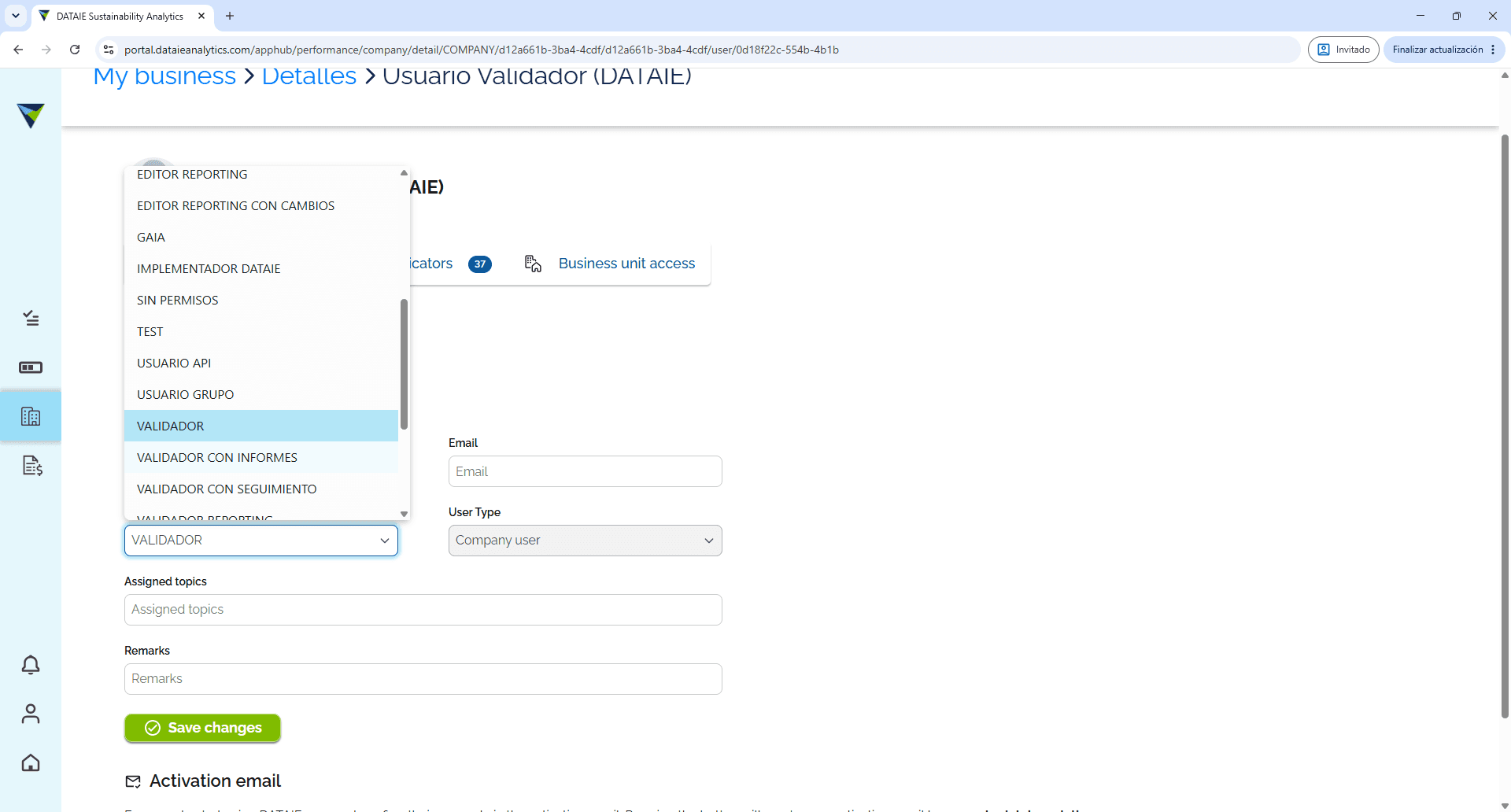Image resolution: width=1511 pixels, height=812 pixels.
Task: Click the Invitado guest profile button
Action: pyautogui.click(x=1343, y=50)
